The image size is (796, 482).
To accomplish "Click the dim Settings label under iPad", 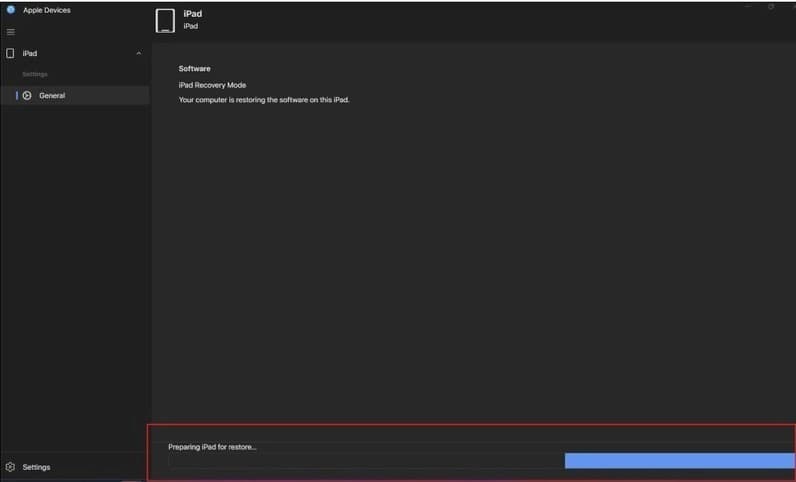I will [x=35, y=74].
